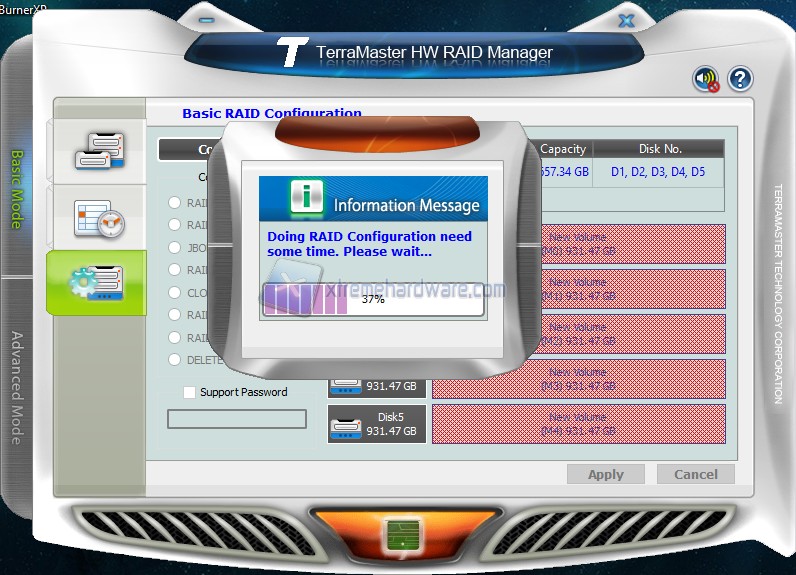Select the gear-and-drive RAID configuration icon
Viewport: 796px width, 575px height.
click(x=97, y=282)
